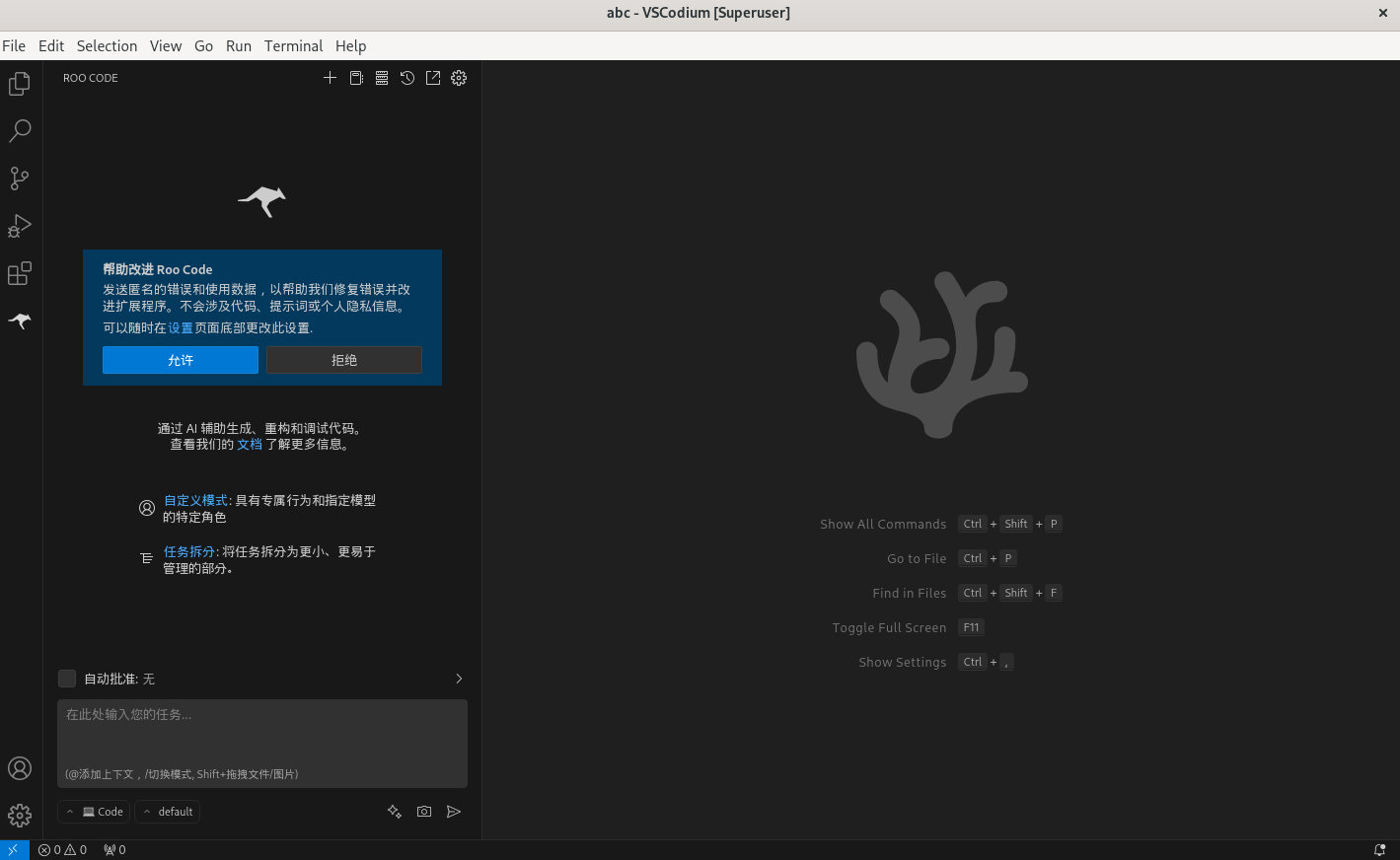Open the Go menu
The image size is (1400, 860).
click(x=203, y=46)
